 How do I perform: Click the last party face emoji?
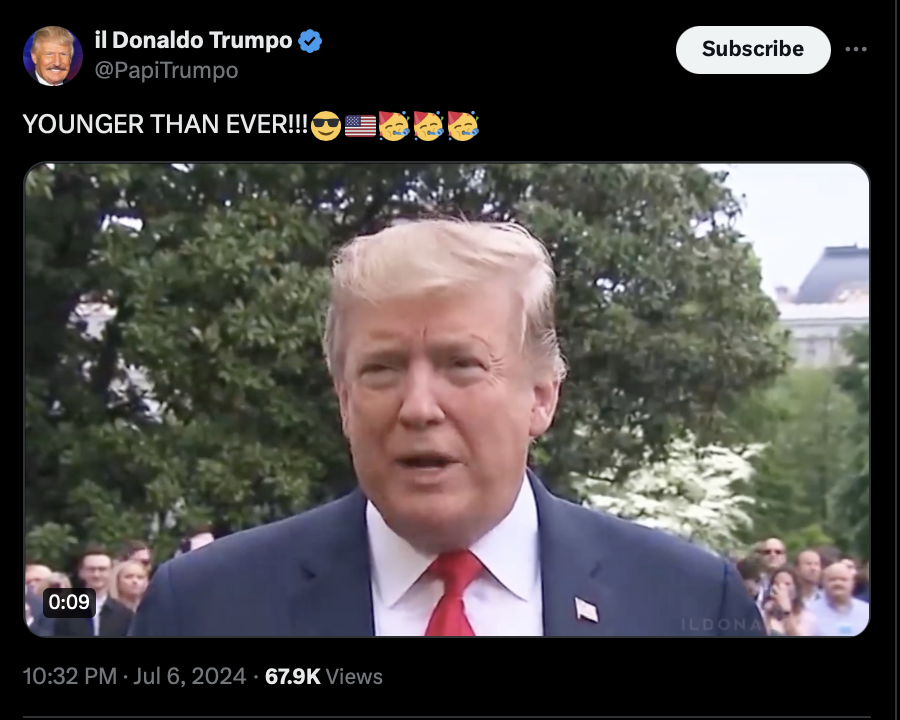click(x=463, y=125)
